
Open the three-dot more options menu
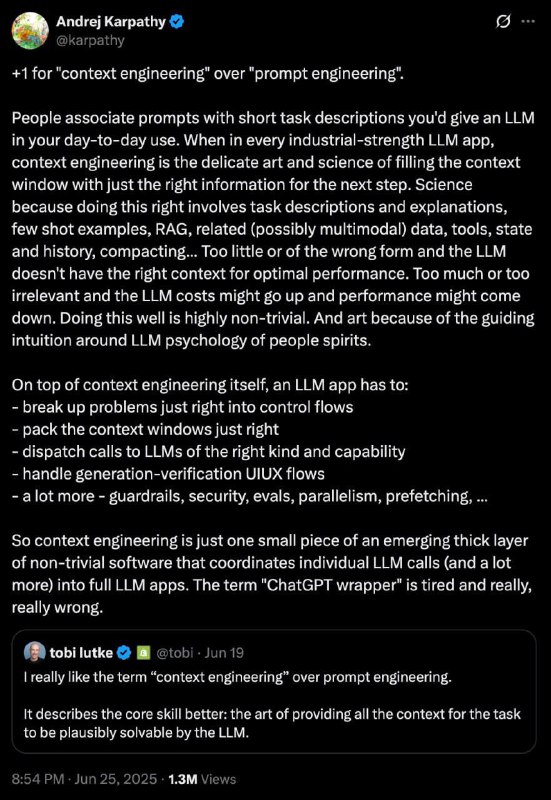(528, 21)
